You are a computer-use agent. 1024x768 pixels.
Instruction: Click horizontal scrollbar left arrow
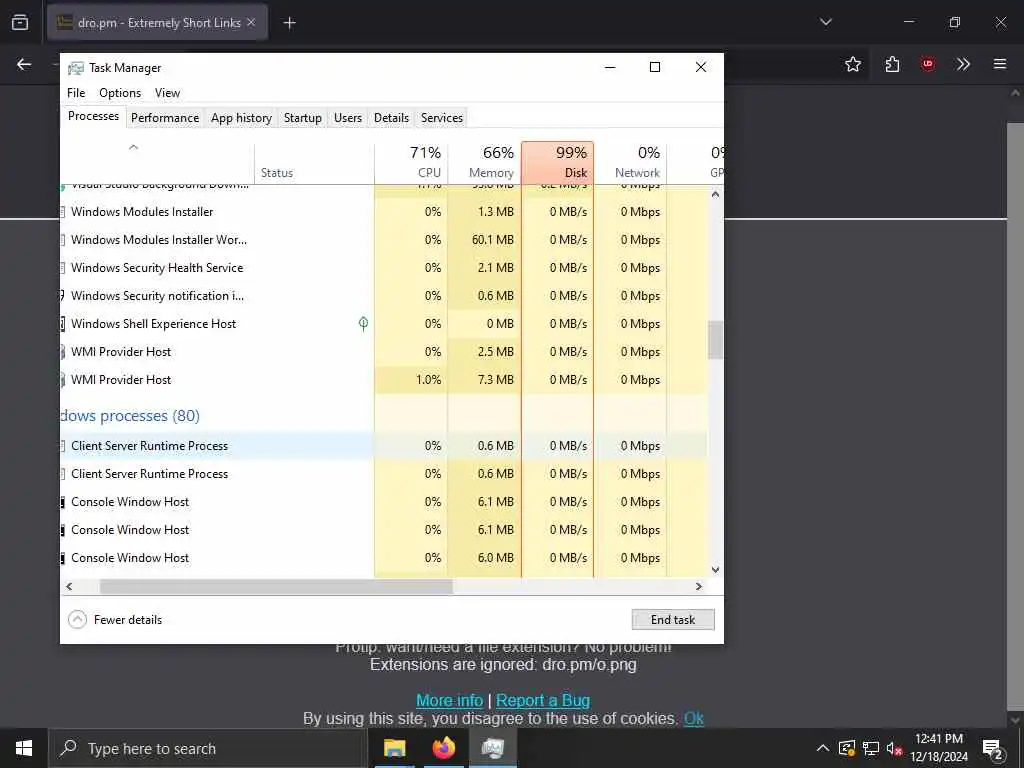(x=69, y=586)
